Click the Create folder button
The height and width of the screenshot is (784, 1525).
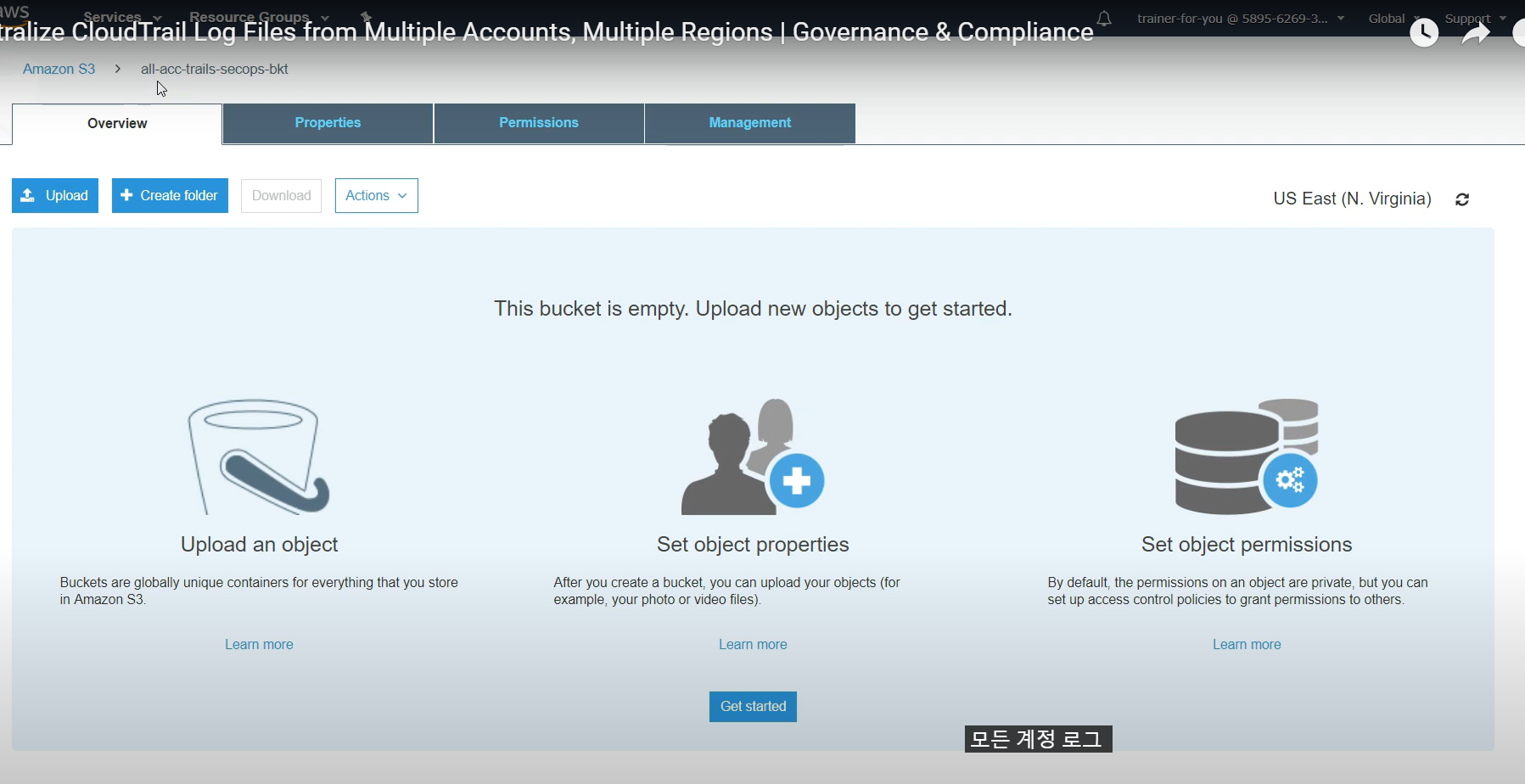coord(170,195)
